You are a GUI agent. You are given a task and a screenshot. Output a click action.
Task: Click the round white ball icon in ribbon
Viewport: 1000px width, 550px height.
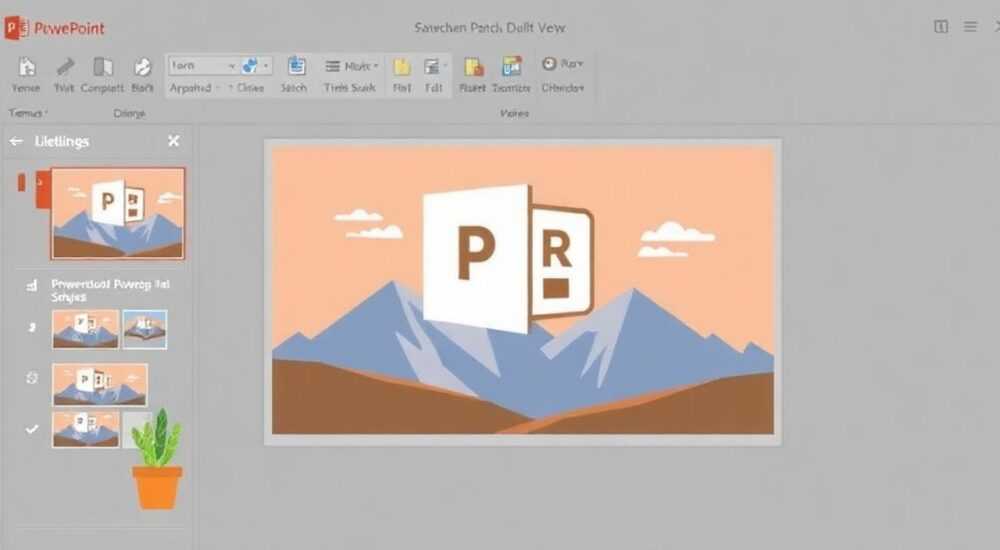143,67
